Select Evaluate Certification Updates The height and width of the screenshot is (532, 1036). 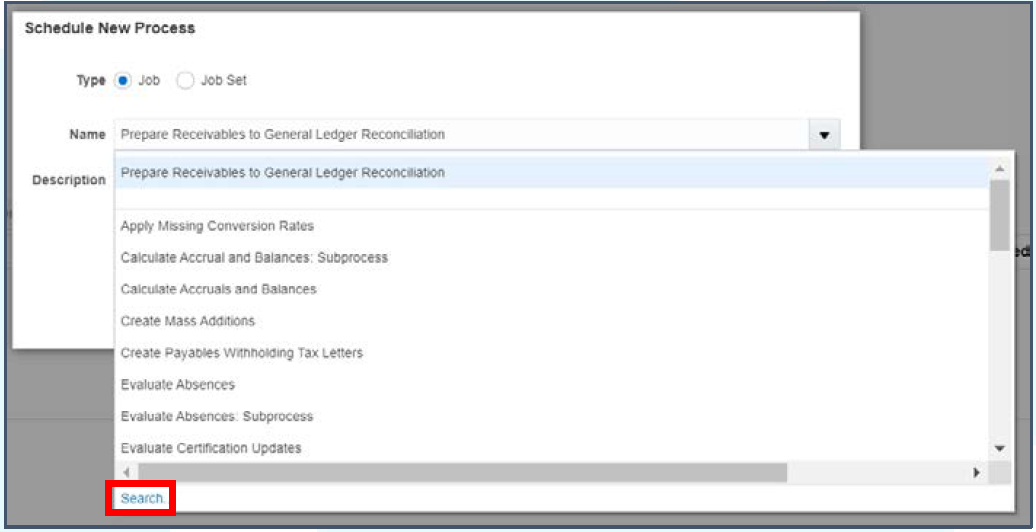pyautogui.click(x=210, y=449)
